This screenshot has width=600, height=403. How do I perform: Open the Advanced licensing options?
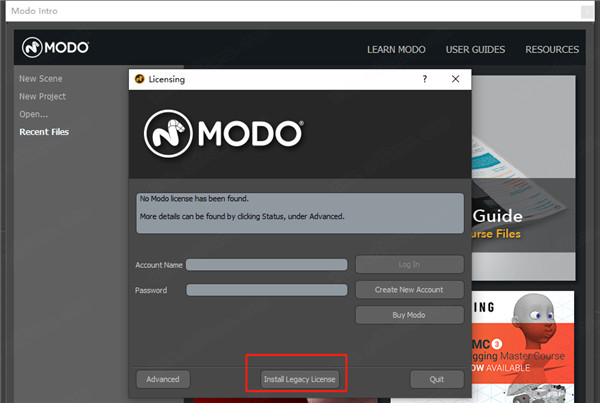163,379
